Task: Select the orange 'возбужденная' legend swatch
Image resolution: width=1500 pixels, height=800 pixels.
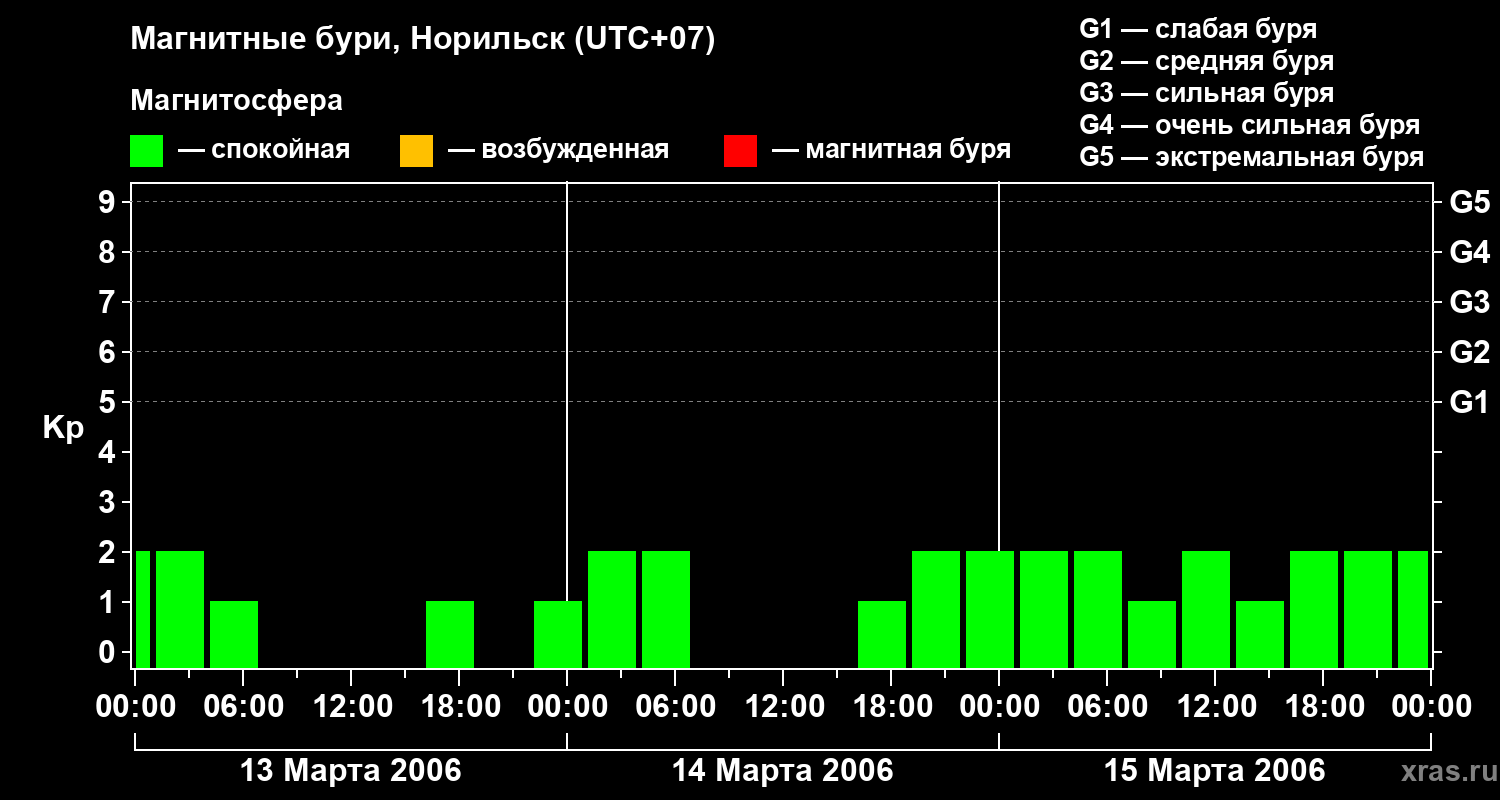Action: coord(416,151)
